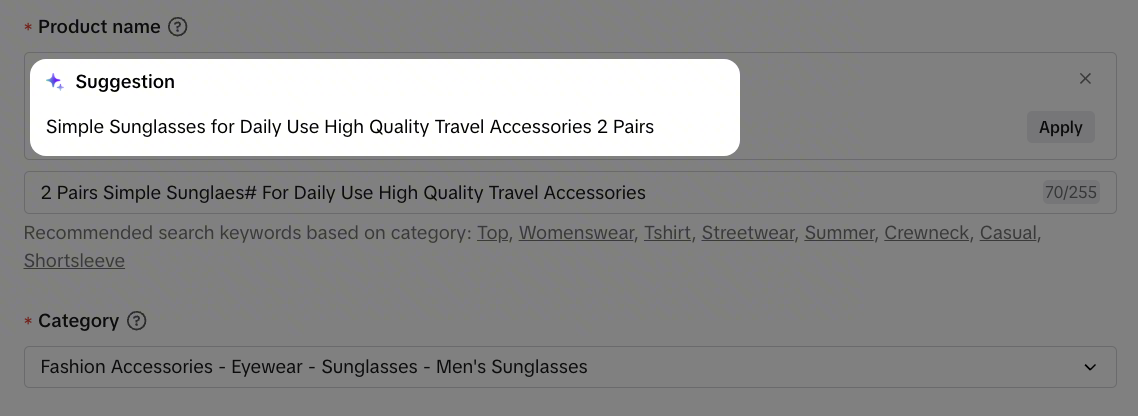Select the "Top" keyword link
1138x416 pixels.
[x=492, y=233]
